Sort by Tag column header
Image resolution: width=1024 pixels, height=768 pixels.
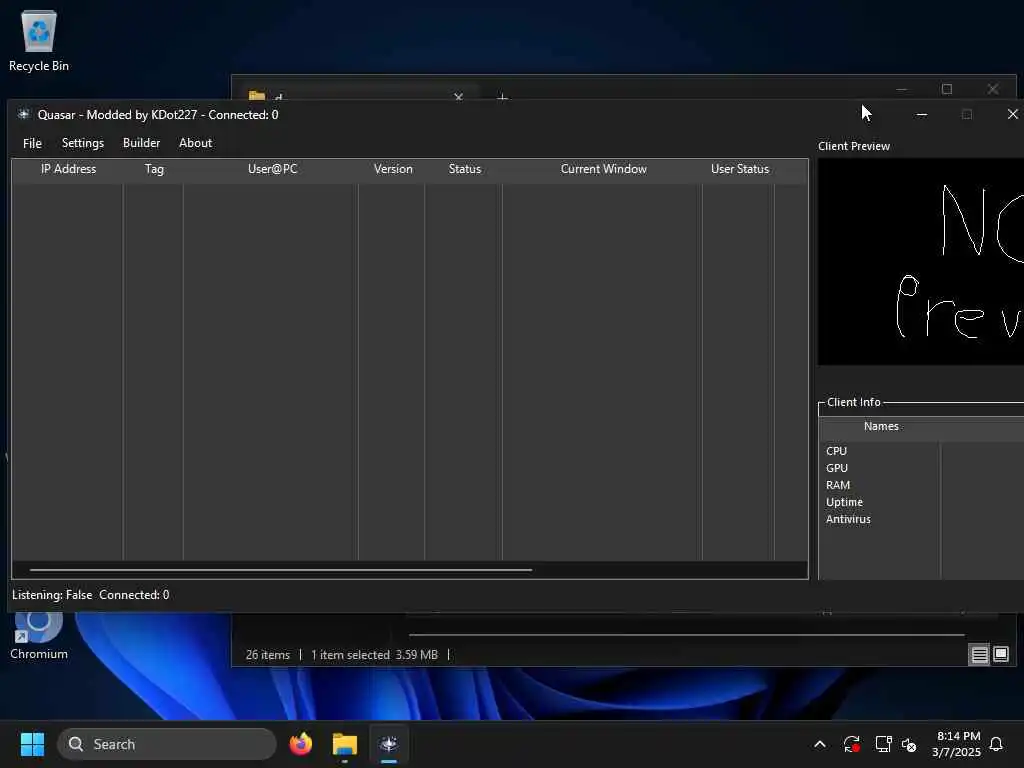pyautogui.click(x=154, y=169)
